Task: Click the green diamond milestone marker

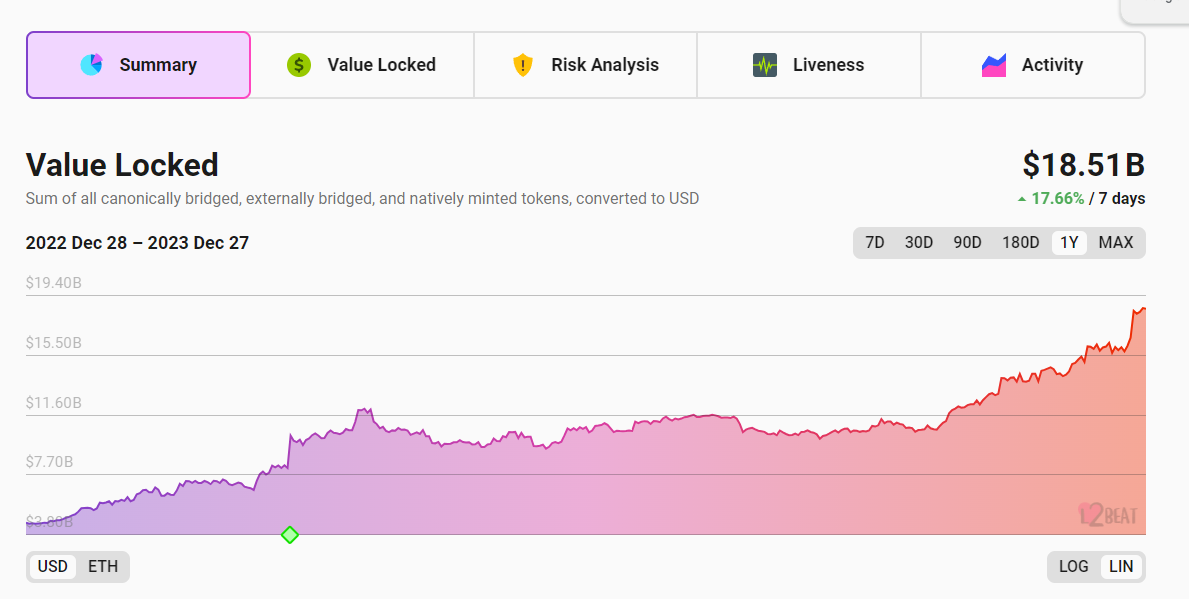Action: pos(290,535)
